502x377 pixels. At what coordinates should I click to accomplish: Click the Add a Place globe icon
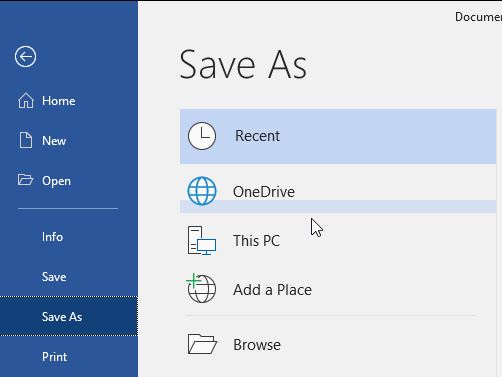(x=201, y=288)
